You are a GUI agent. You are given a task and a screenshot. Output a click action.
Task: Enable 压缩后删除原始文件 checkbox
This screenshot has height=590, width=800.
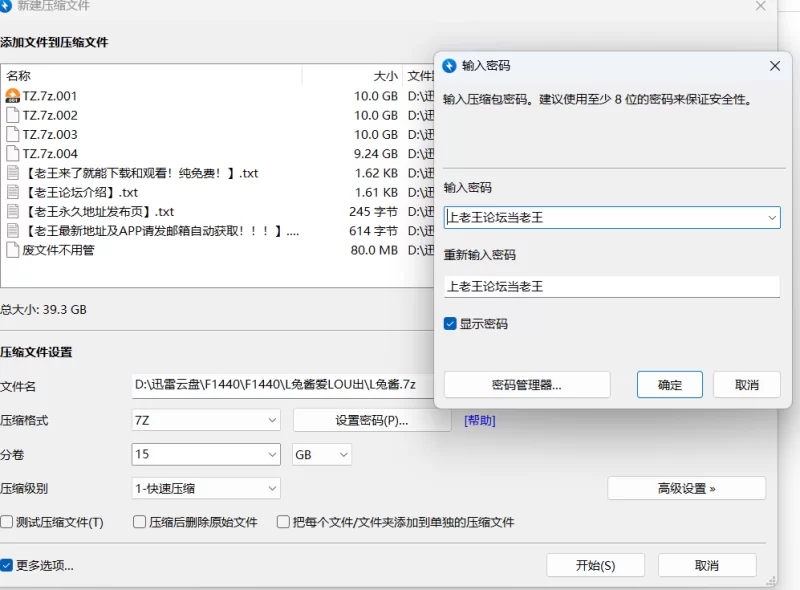(140, 522)
